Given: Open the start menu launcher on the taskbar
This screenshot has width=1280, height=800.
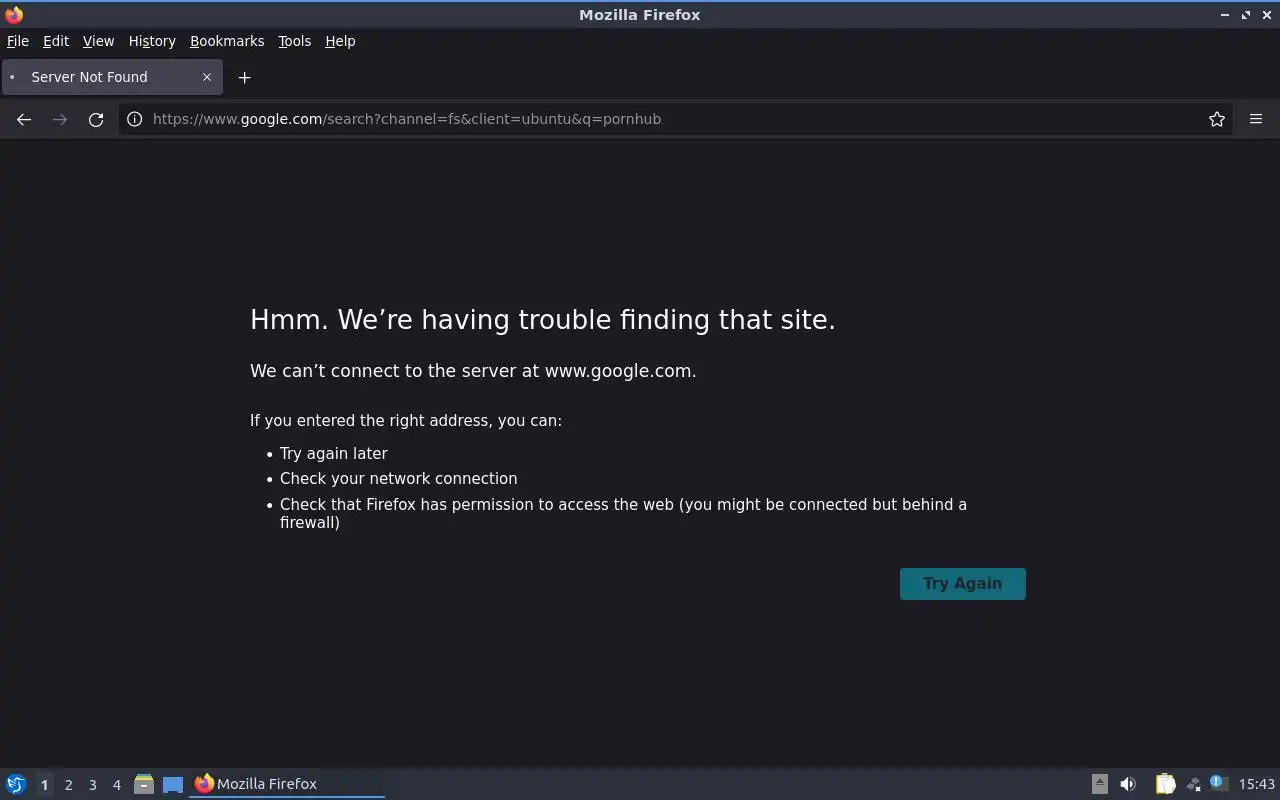Looking at the screenshot, I should point(16,784).
